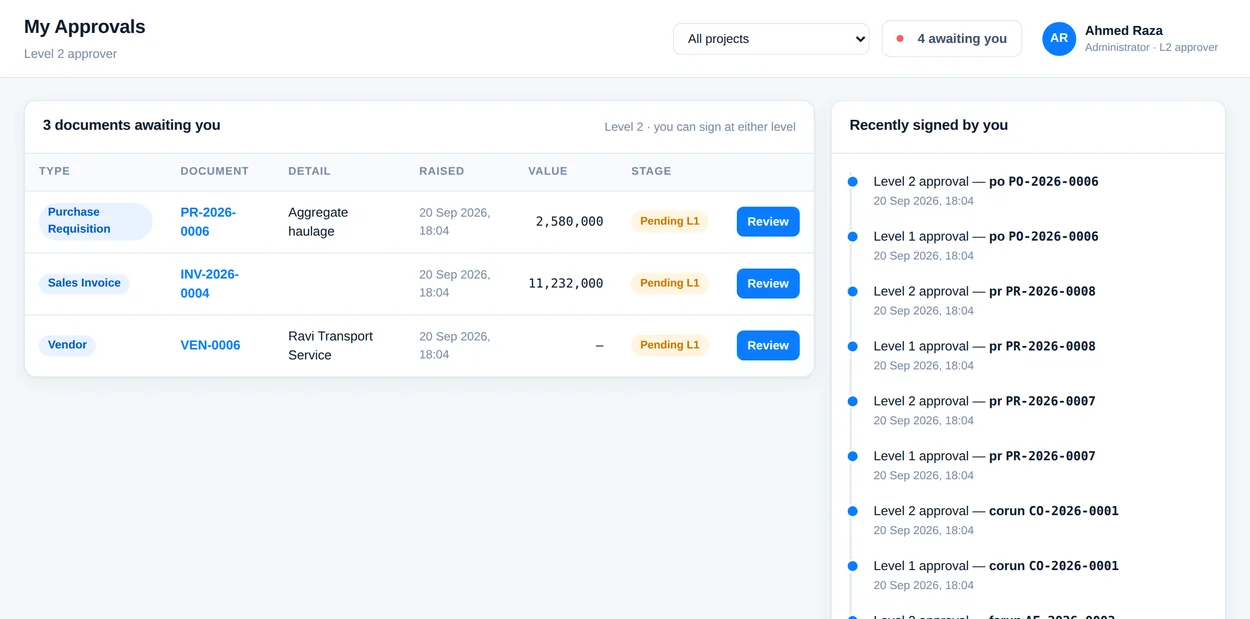Screen dimensions: 1250x619
Task: Open the All projects dropdown
Action: click(771, 39)
